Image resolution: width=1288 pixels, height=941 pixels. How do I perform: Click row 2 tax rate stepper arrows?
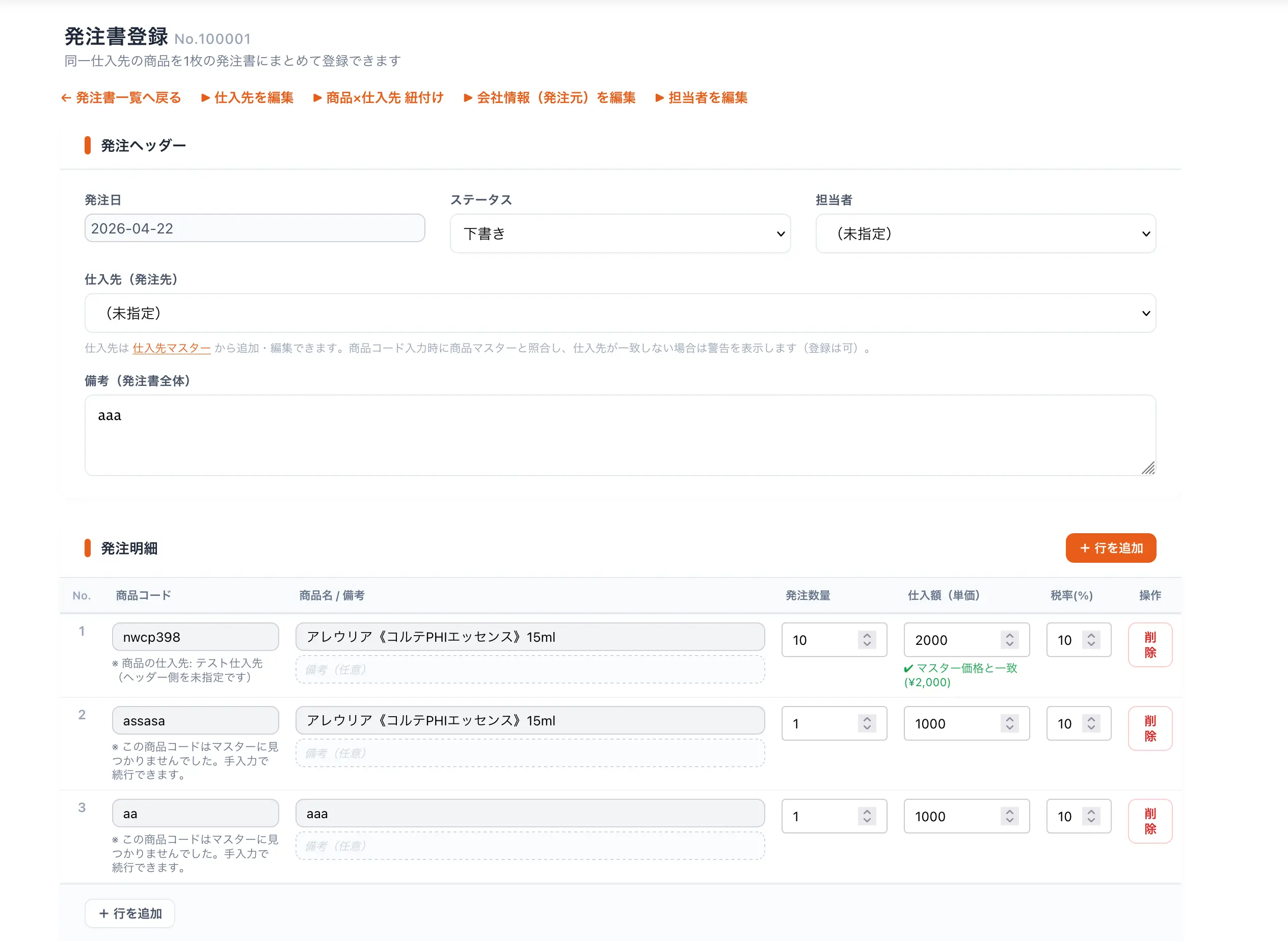(x=1091, y=723)
